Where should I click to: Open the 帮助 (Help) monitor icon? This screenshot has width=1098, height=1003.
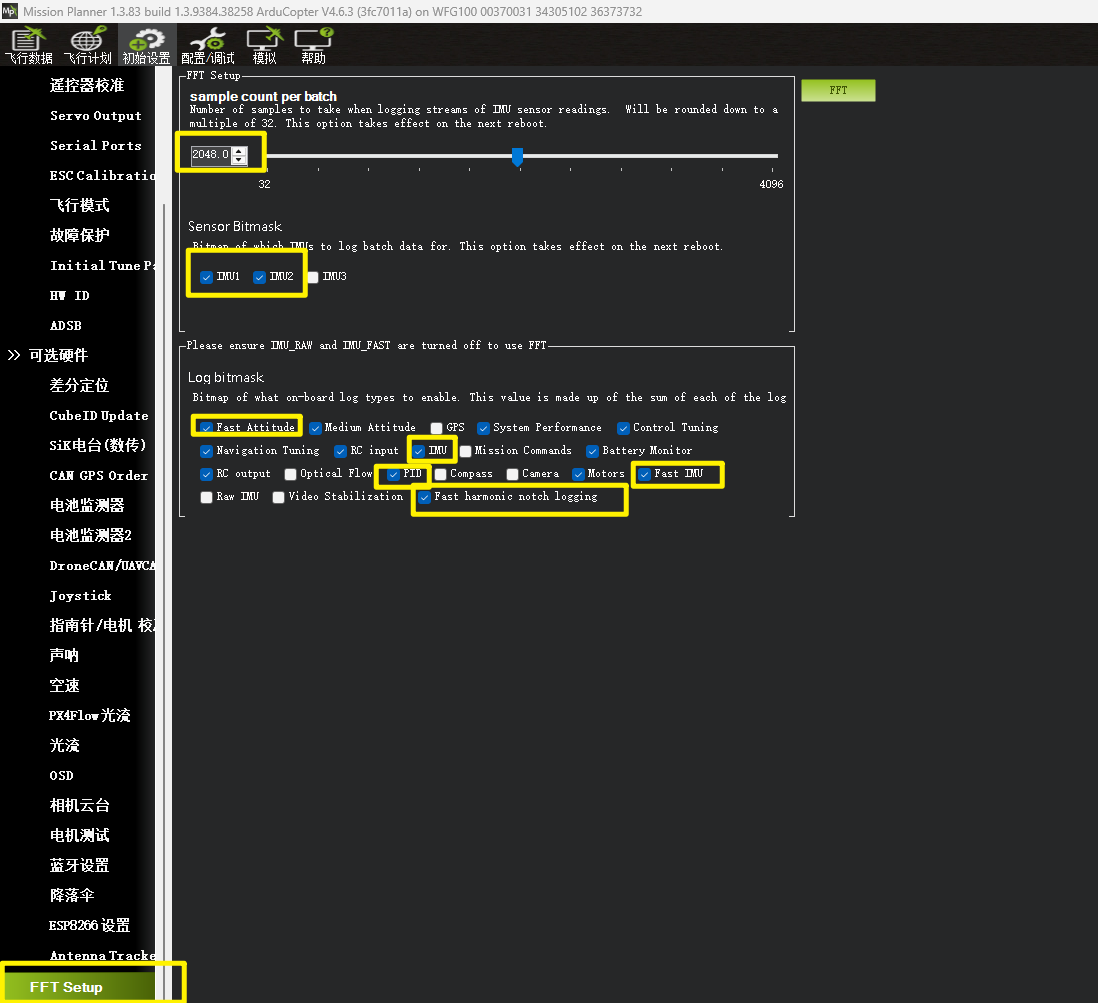pos(313,46)
